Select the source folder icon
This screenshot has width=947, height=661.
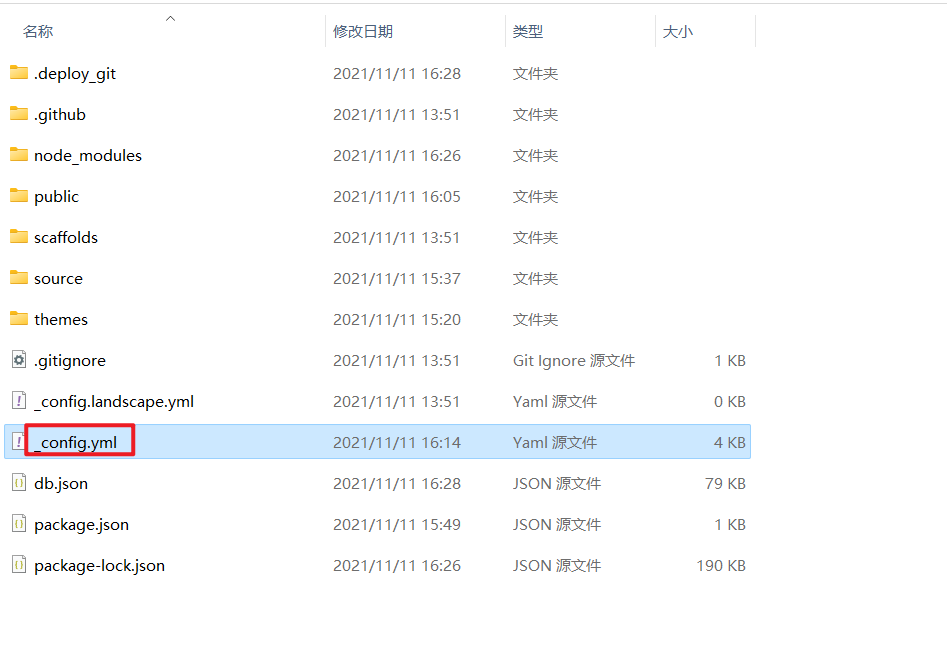tap(19, 278)
